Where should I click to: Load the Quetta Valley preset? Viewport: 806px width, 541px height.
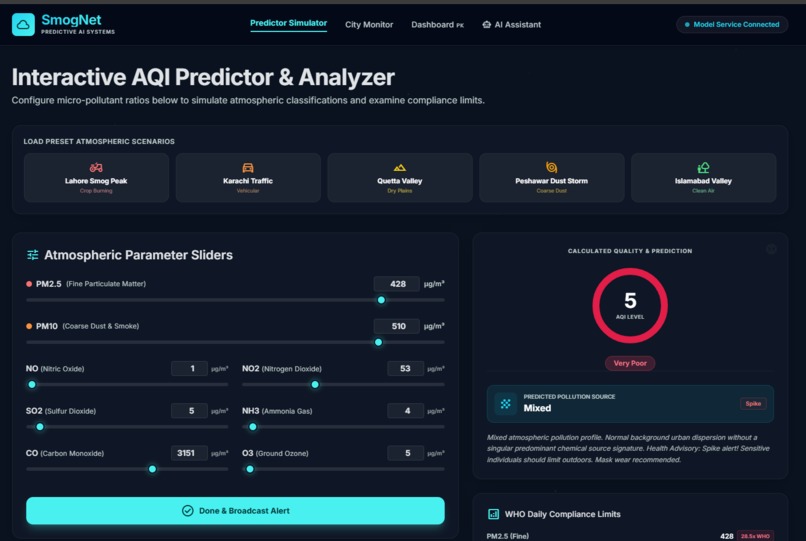[399, 177]
